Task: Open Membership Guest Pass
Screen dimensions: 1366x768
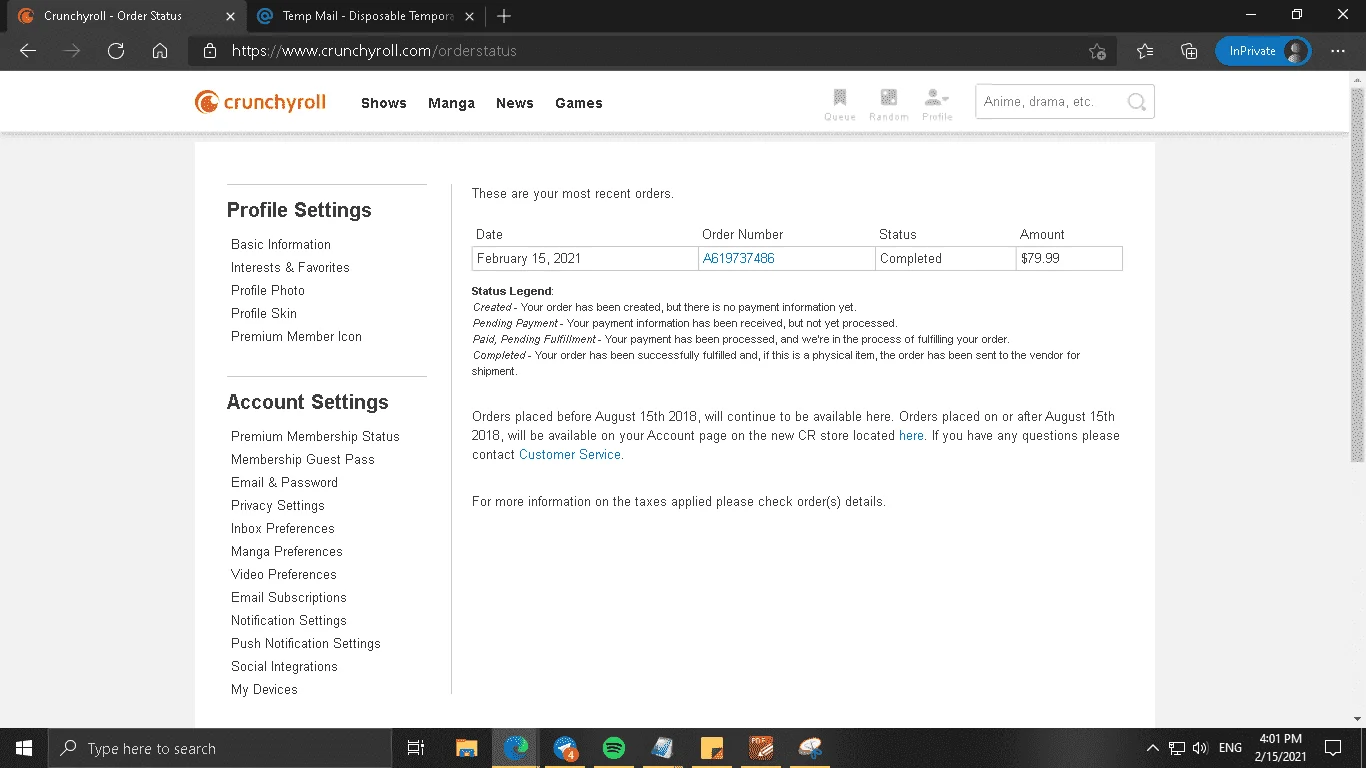Action: point(303,459)
